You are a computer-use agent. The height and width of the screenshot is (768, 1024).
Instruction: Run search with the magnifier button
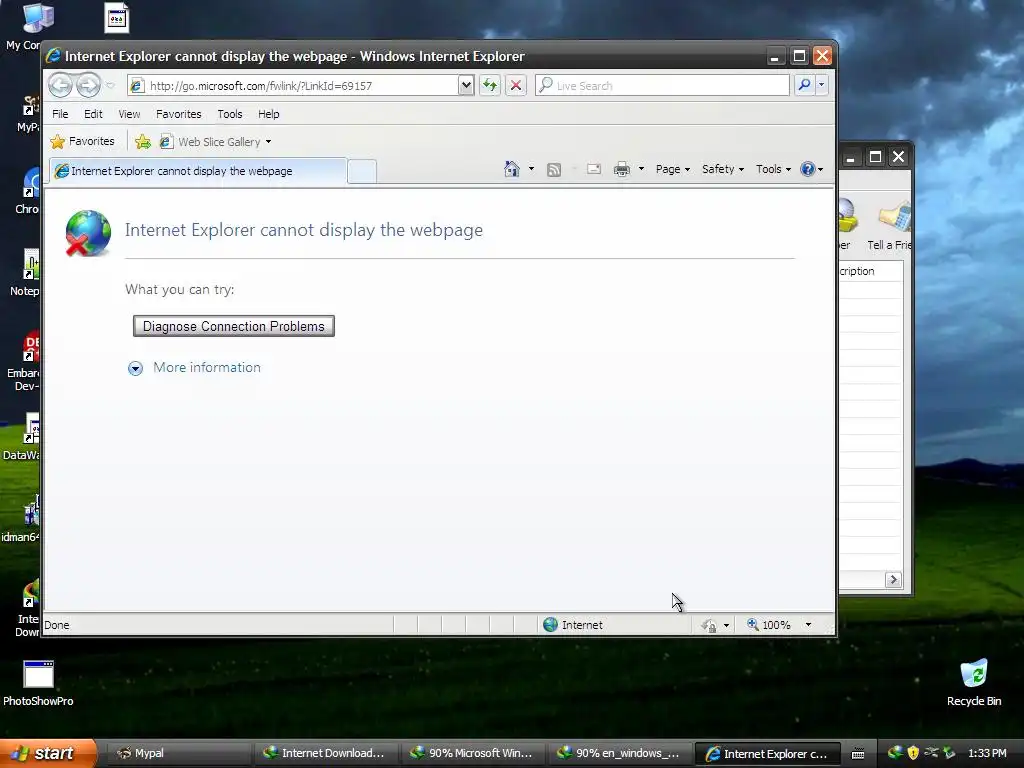click(x=805, y=85)
